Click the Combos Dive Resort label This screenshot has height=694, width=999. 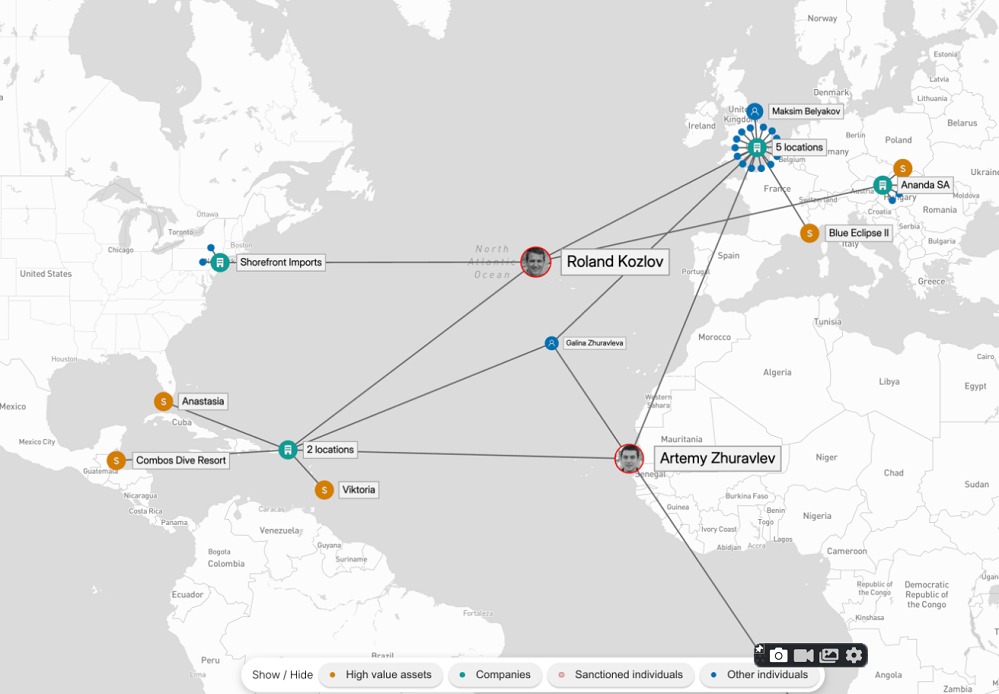pyautogui.click(x=181, y=460)
